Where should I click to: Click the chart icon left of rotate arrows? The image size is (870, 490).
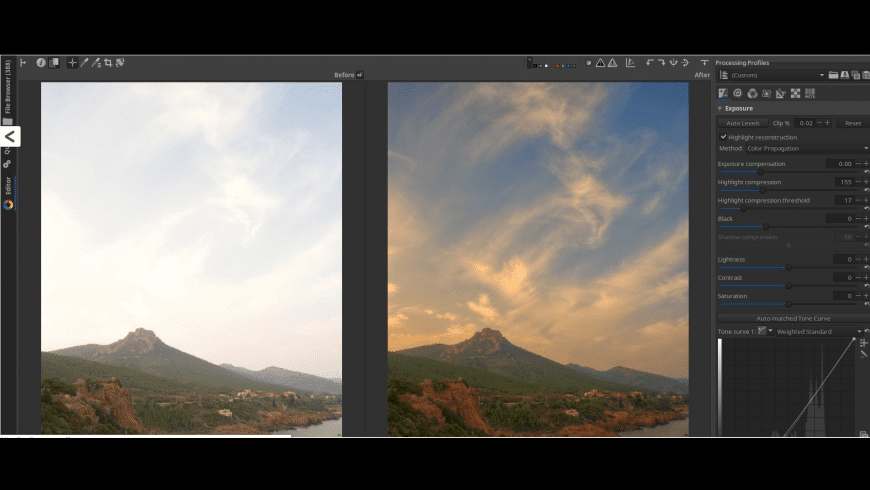coord(630,63)
